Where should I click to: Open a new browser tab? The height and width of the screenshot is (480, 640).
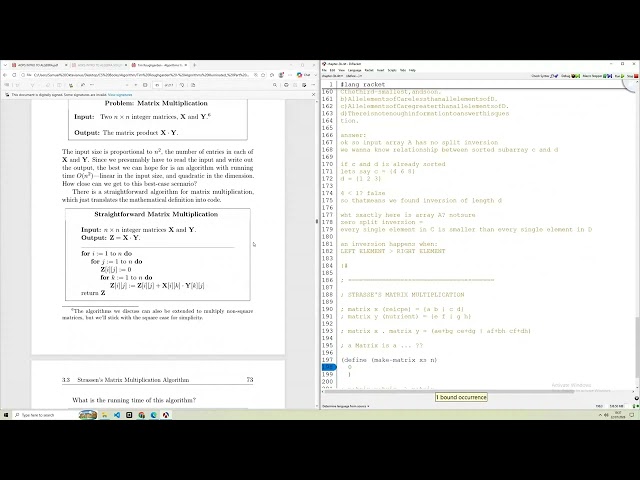(194, 65)
